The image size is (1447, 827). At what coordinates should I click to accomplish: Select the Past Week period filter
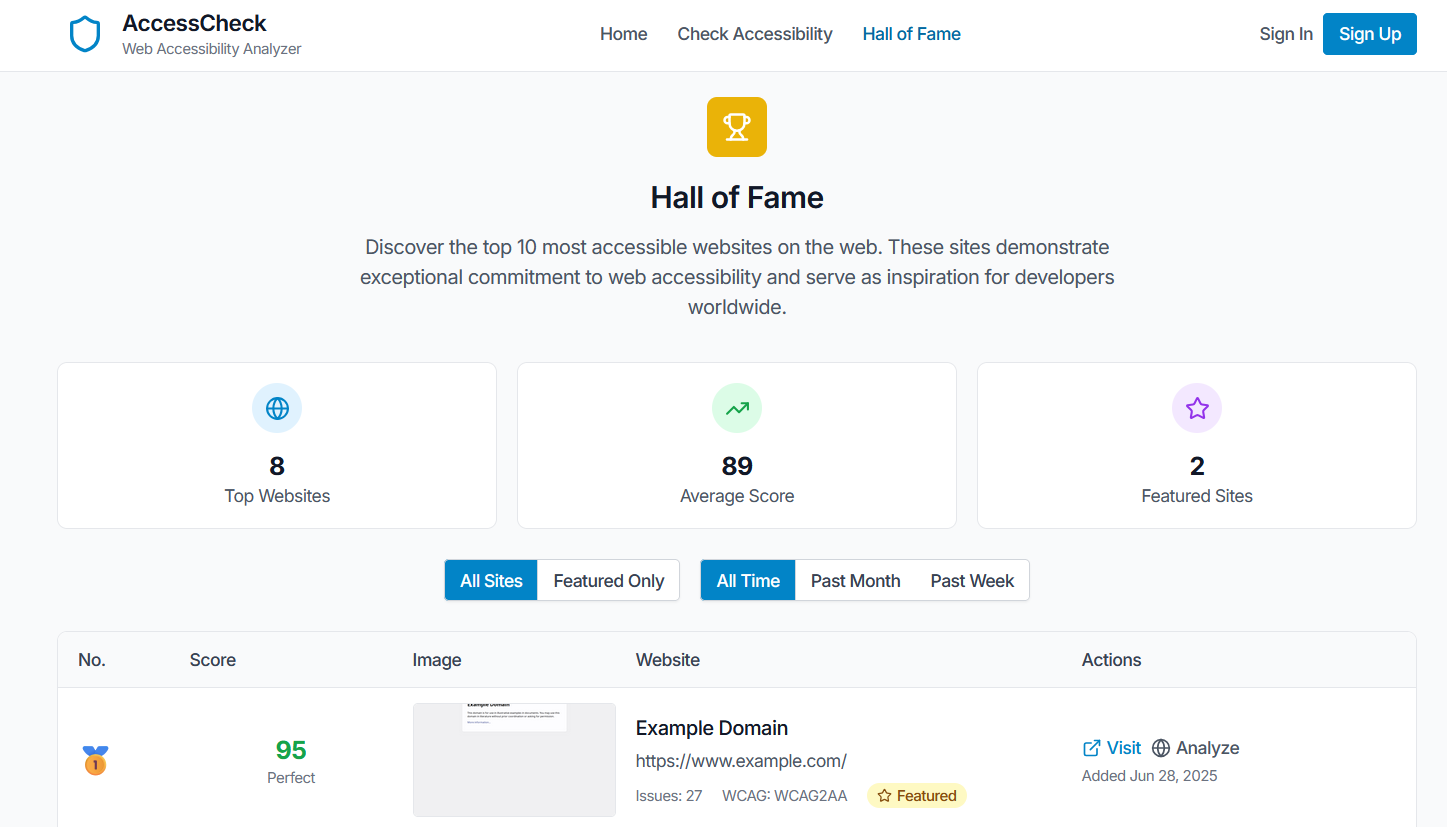(x=972, y=581)
